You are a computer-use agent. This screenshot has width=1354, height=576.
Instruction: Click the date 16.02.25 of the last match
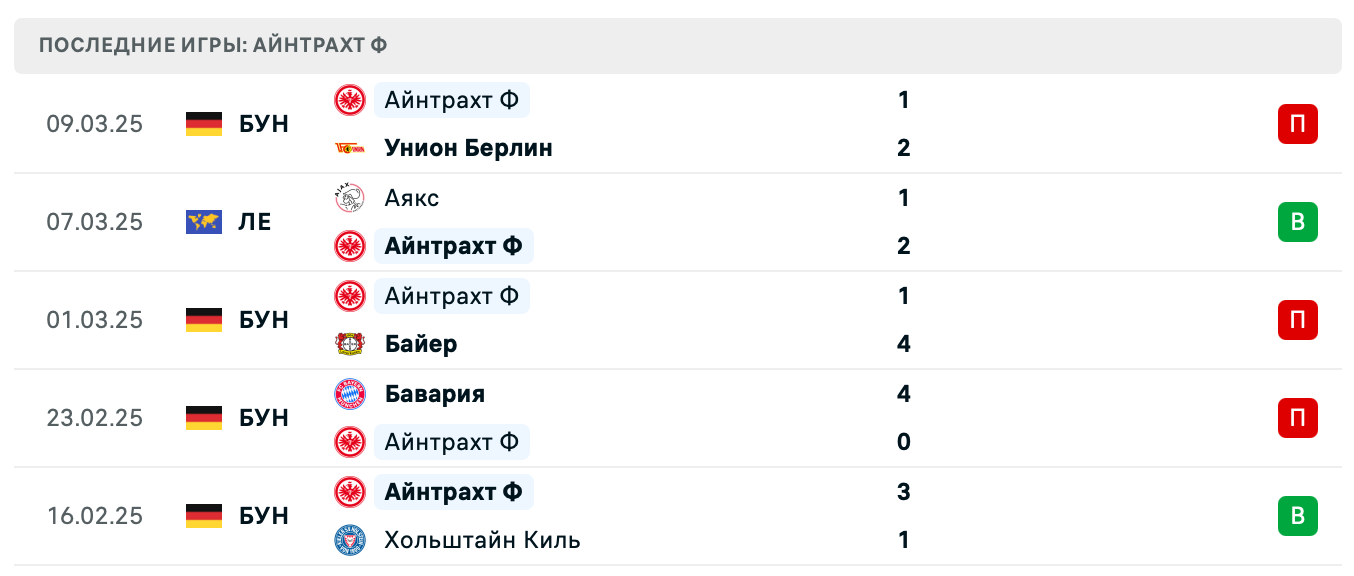(95, 516)
